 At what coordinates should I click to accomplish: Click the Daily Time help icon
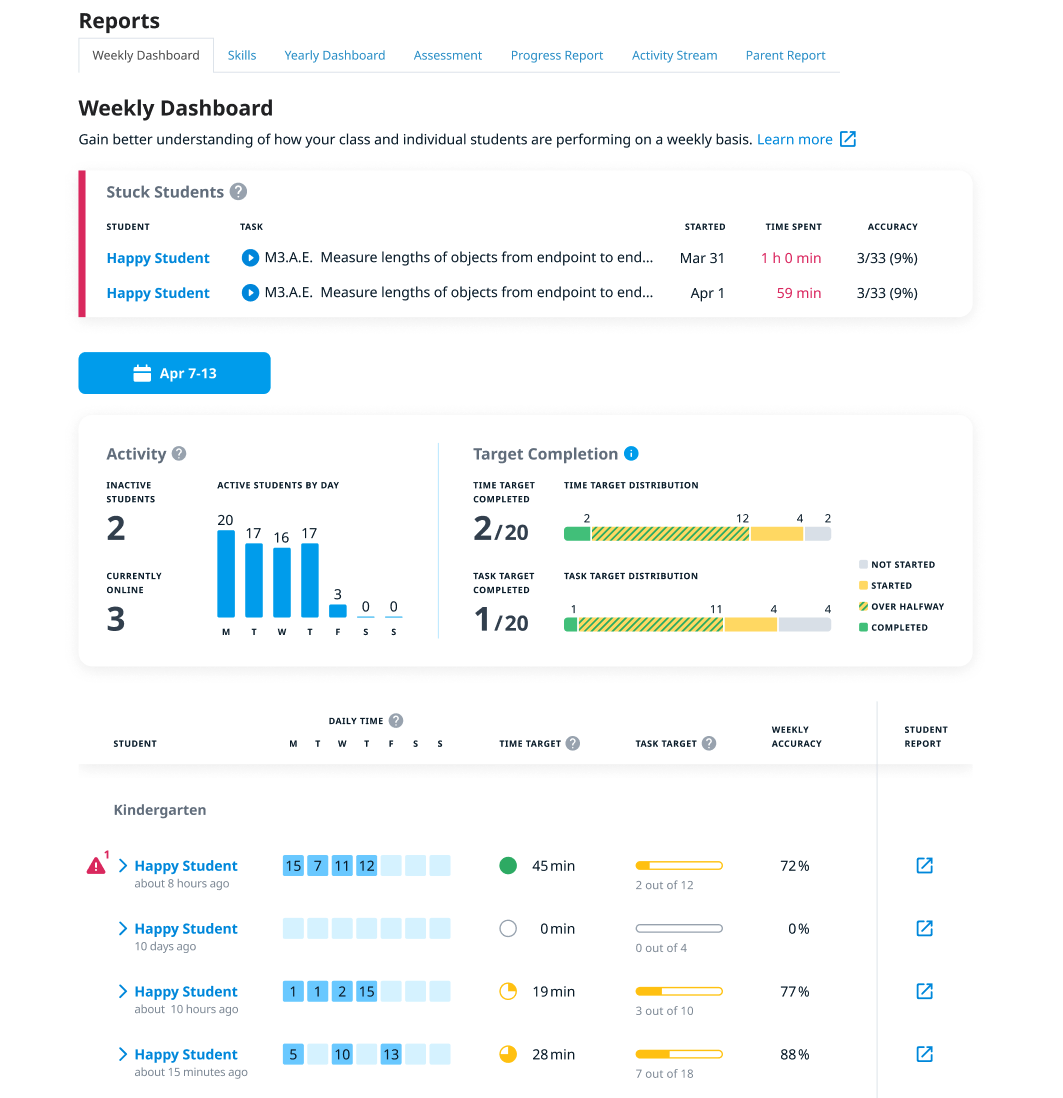pos(396,721)
